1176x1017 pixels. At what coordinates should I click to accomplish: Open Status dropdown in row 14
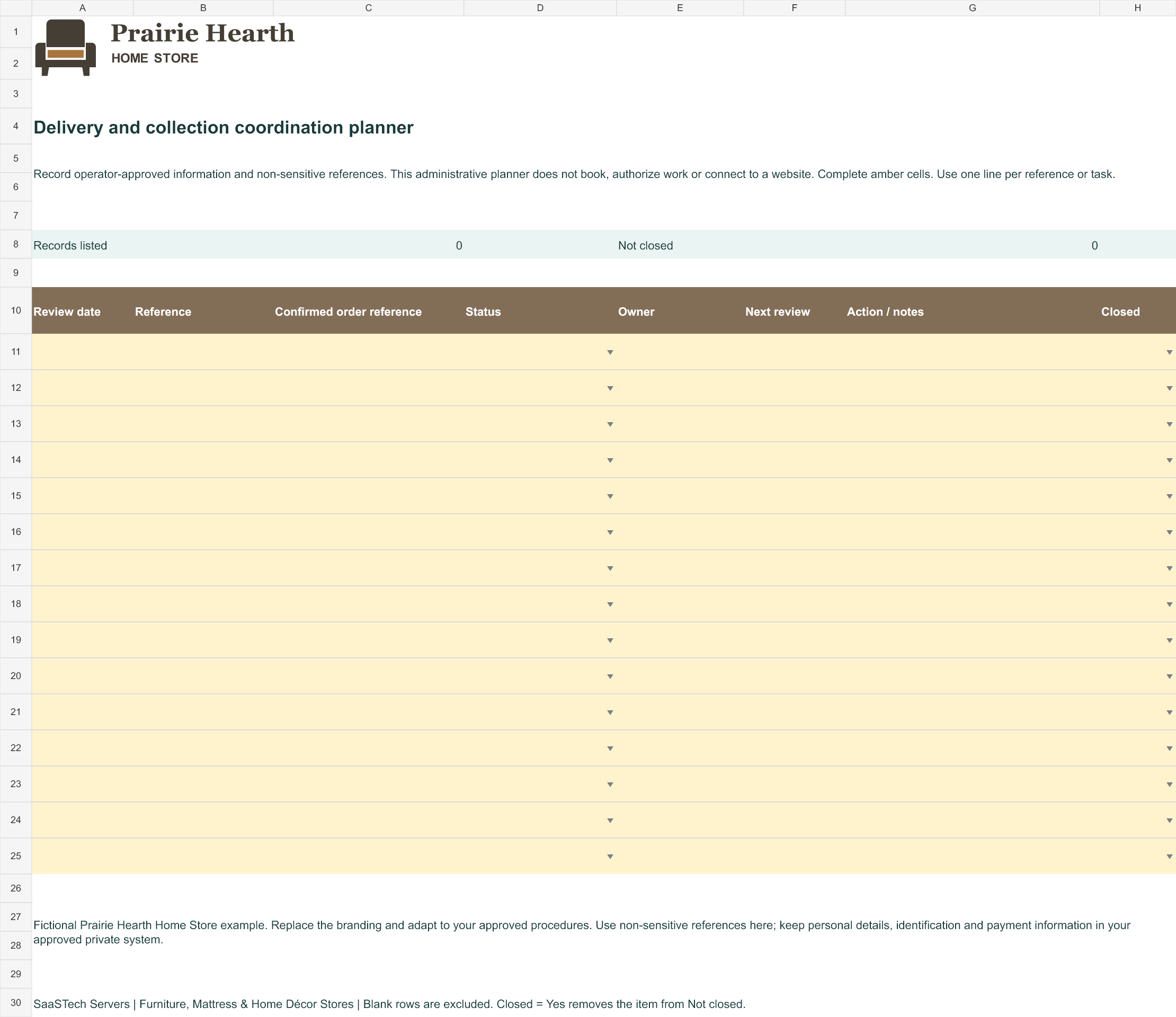click(610, 460)
